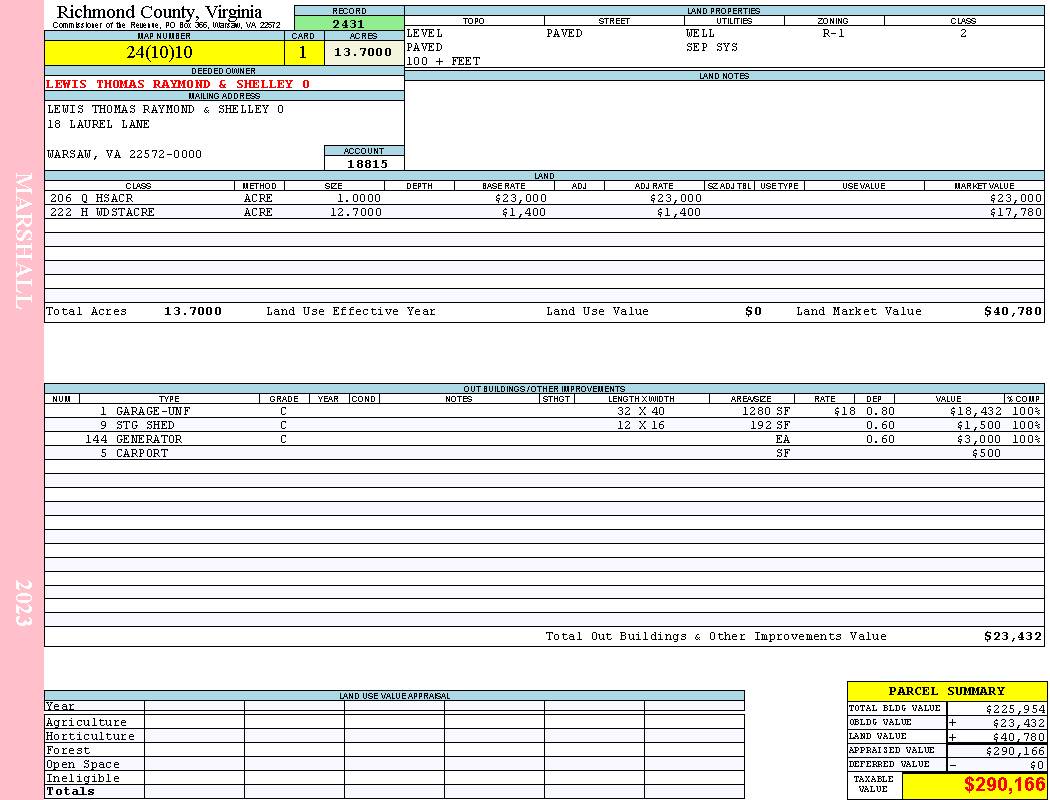Viewport: 1050px width, 800px height.
Task: Click the green record number 2431
Action: pyautogui.click(x=349, y=23)
